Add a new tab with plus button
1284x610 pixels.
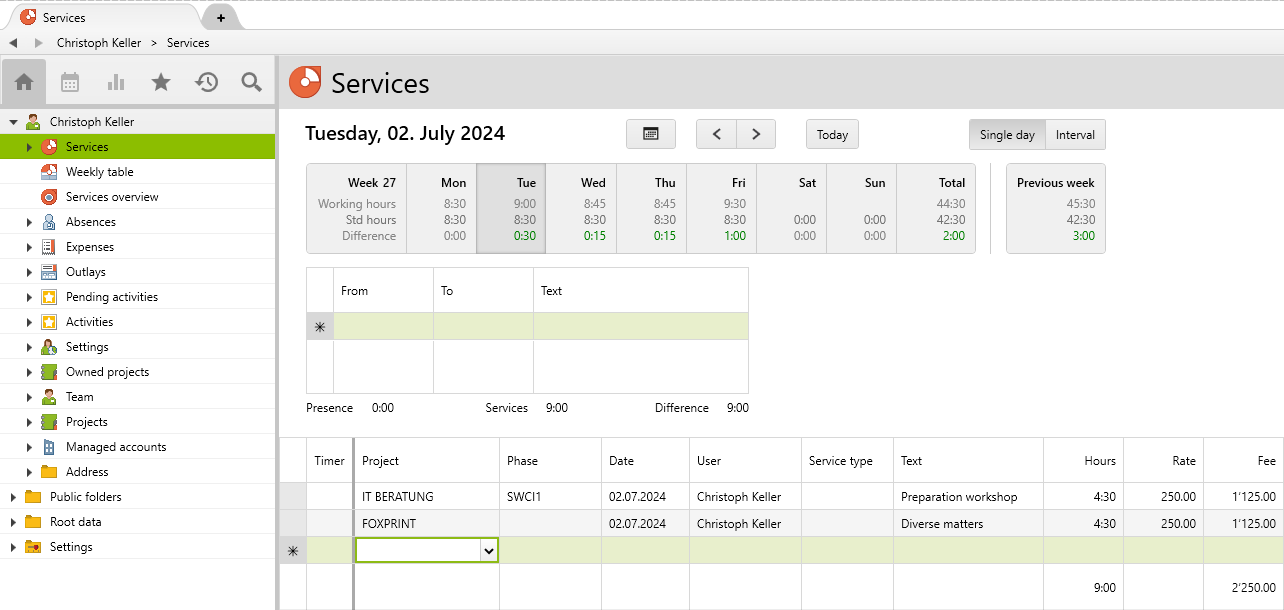pos(220,17)
